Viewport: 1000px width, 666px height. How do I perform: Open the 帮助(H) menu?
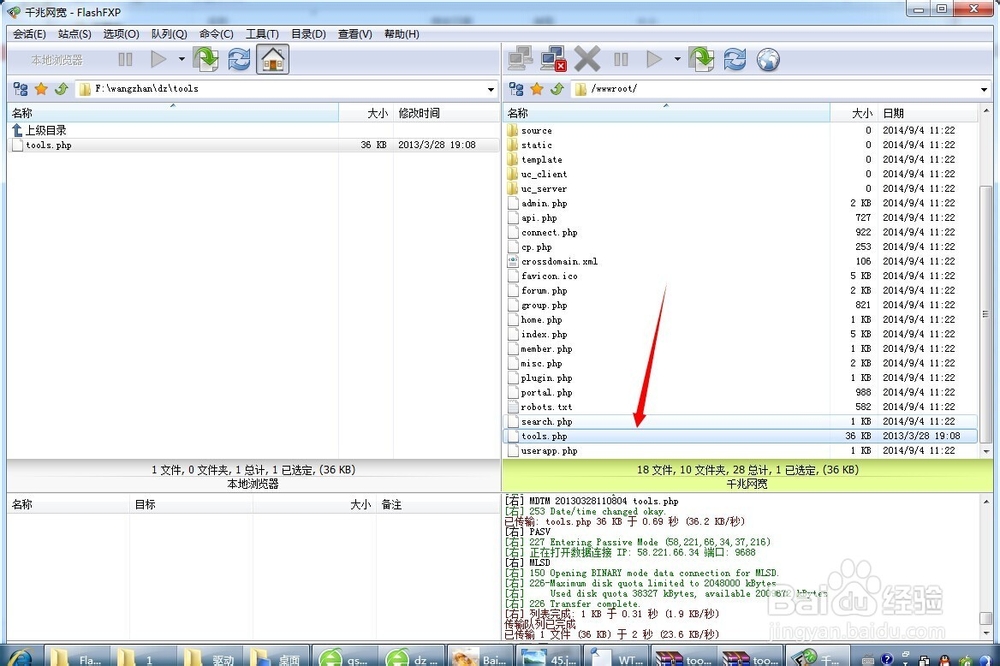coord(402,34)
